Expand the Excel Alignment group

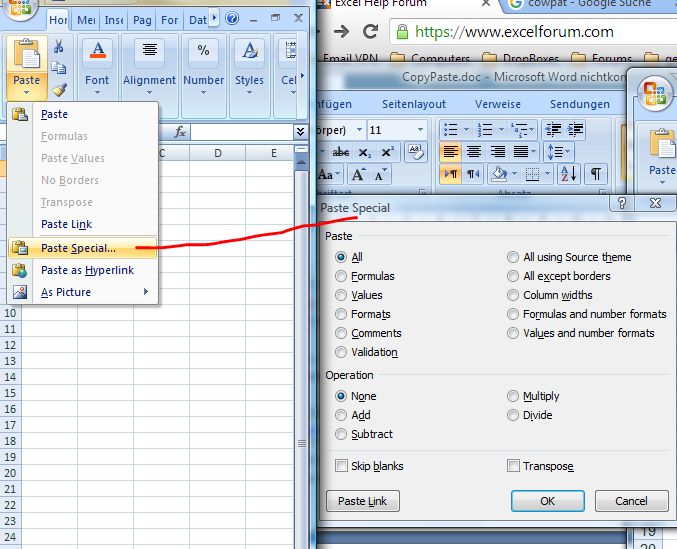click(149, 92)
